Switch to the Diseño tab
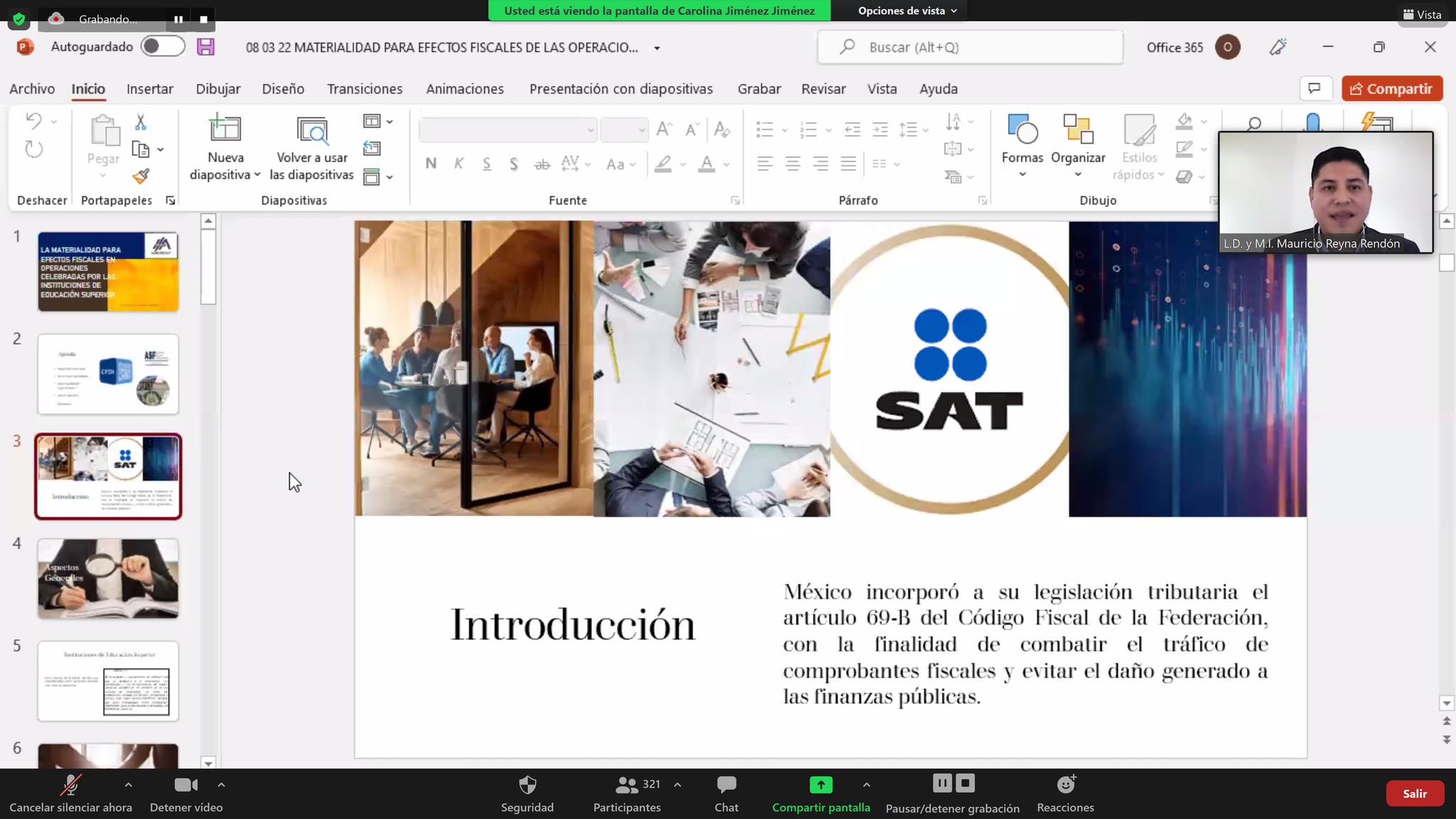Screen dimensions: 1456x819 [x=283, y=89]
